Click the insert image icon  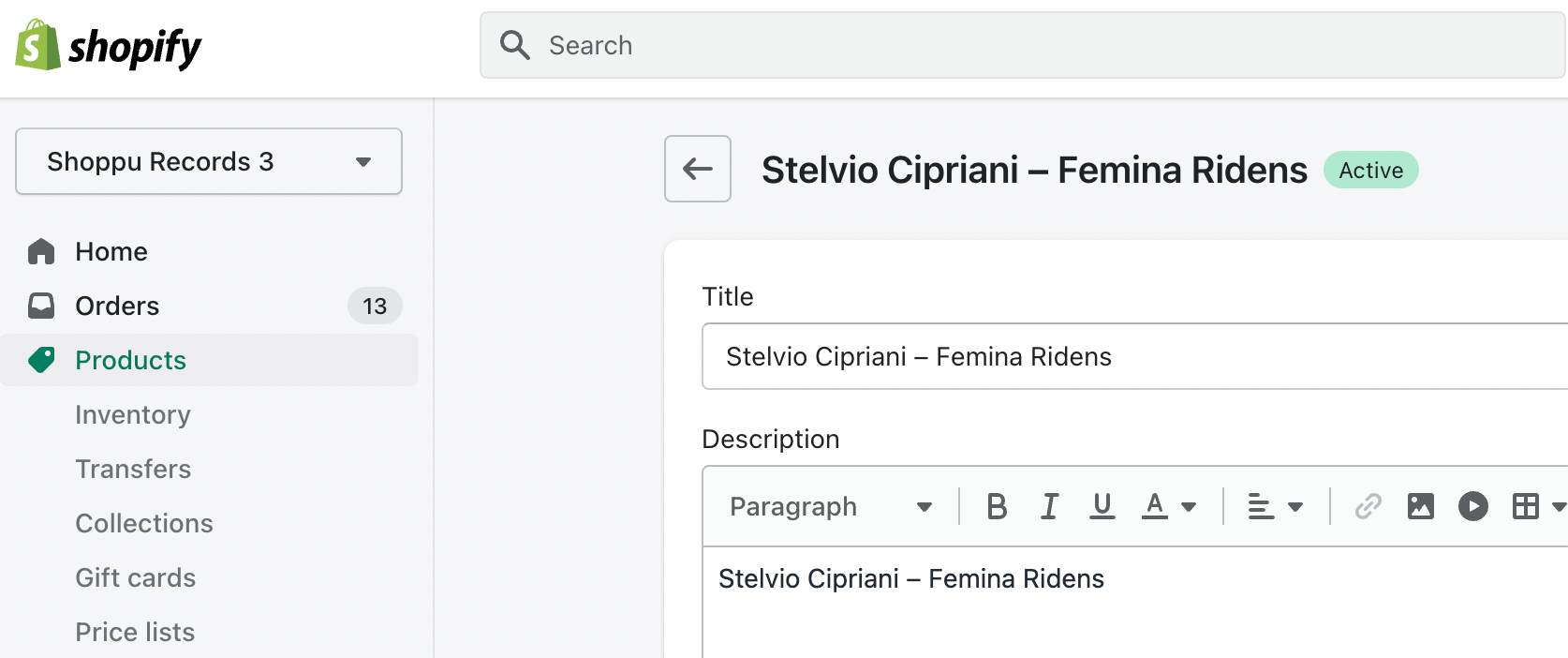click(1420, 506)
